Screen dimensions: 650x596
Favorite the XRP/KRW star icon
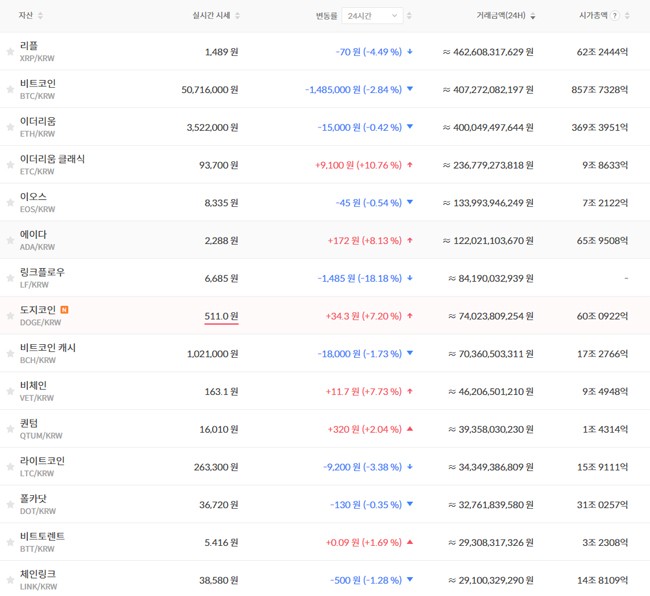coord(10,52)
